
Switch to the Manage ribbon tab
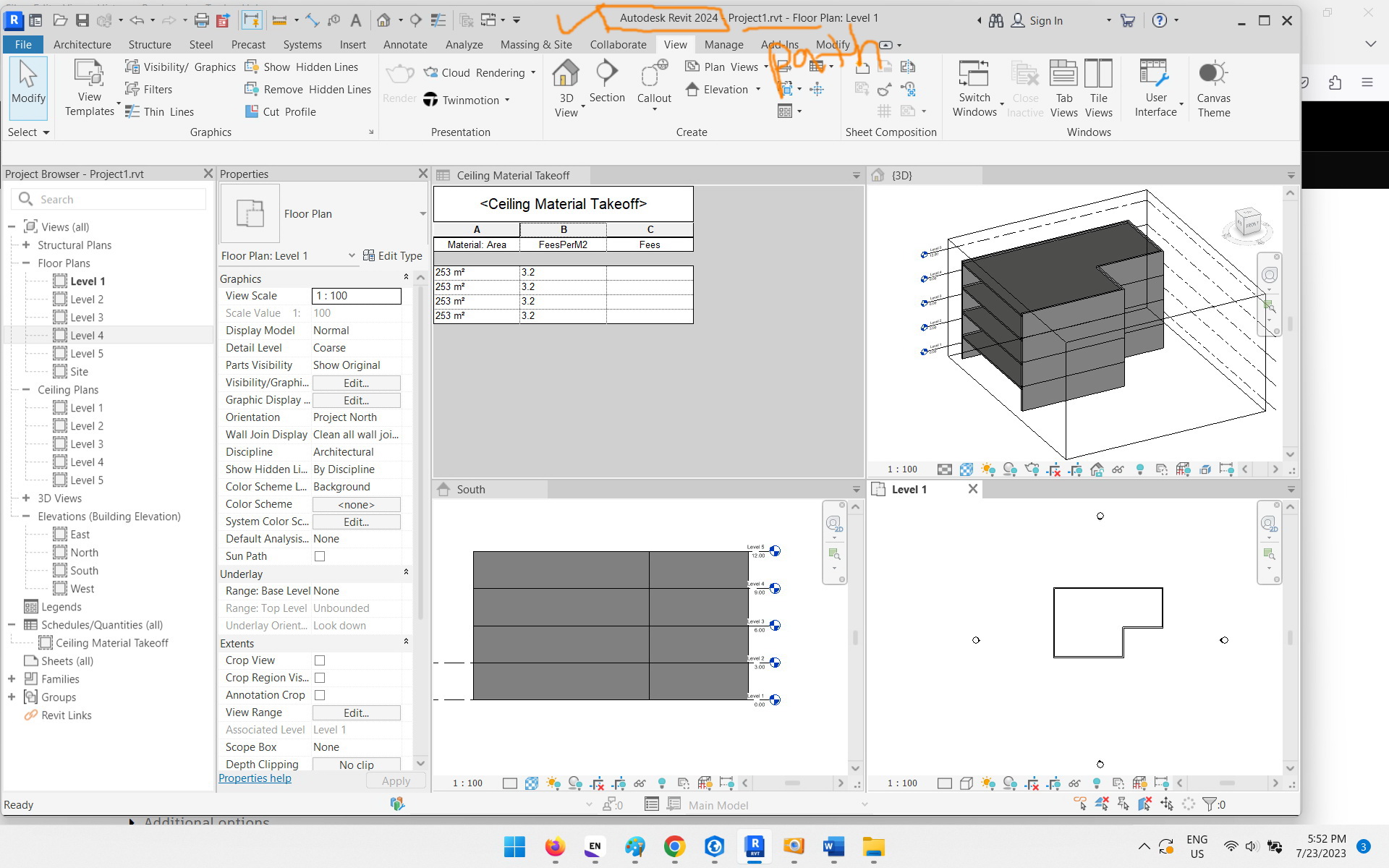tap(723, 44)
